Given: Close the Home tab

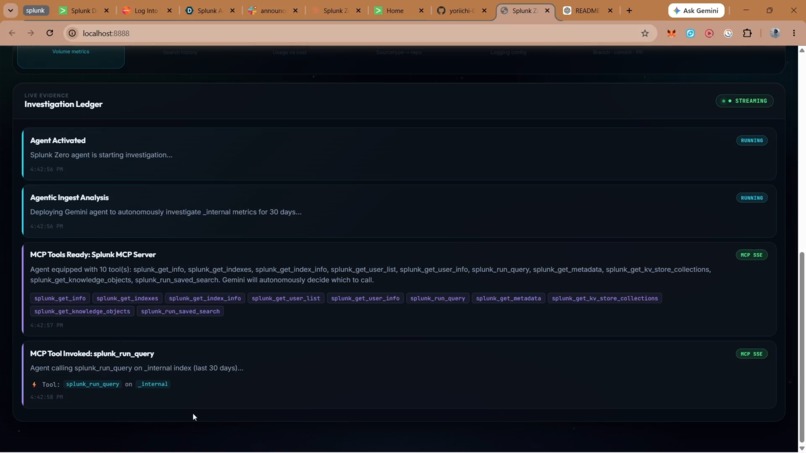Looking at the screenshot, I should coord(421,10).
